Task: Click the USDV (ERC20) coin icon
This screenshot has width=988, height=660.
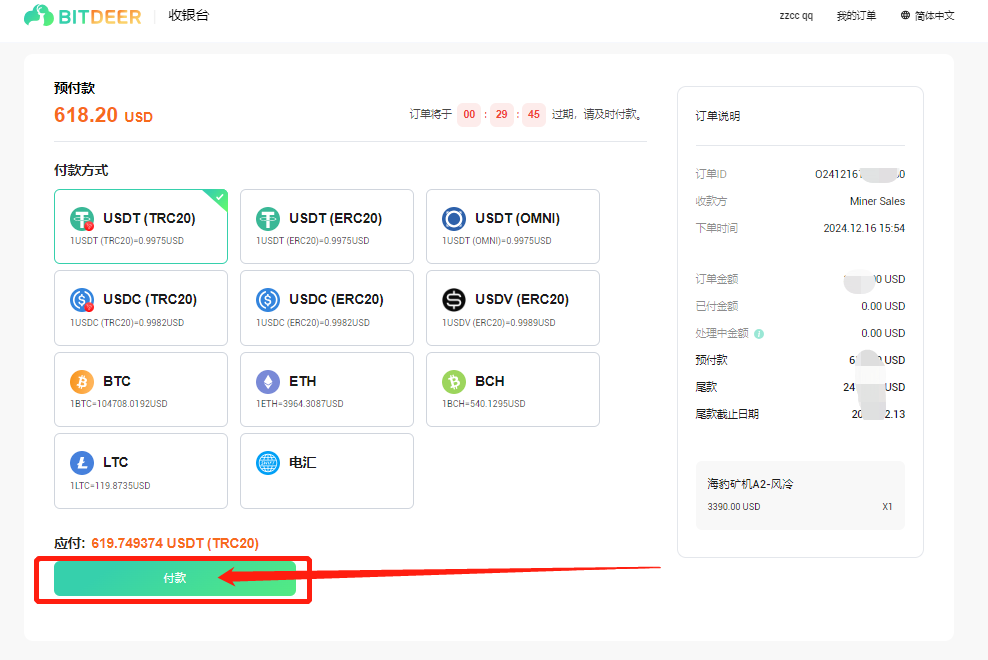Action: (x=454, y=300)
